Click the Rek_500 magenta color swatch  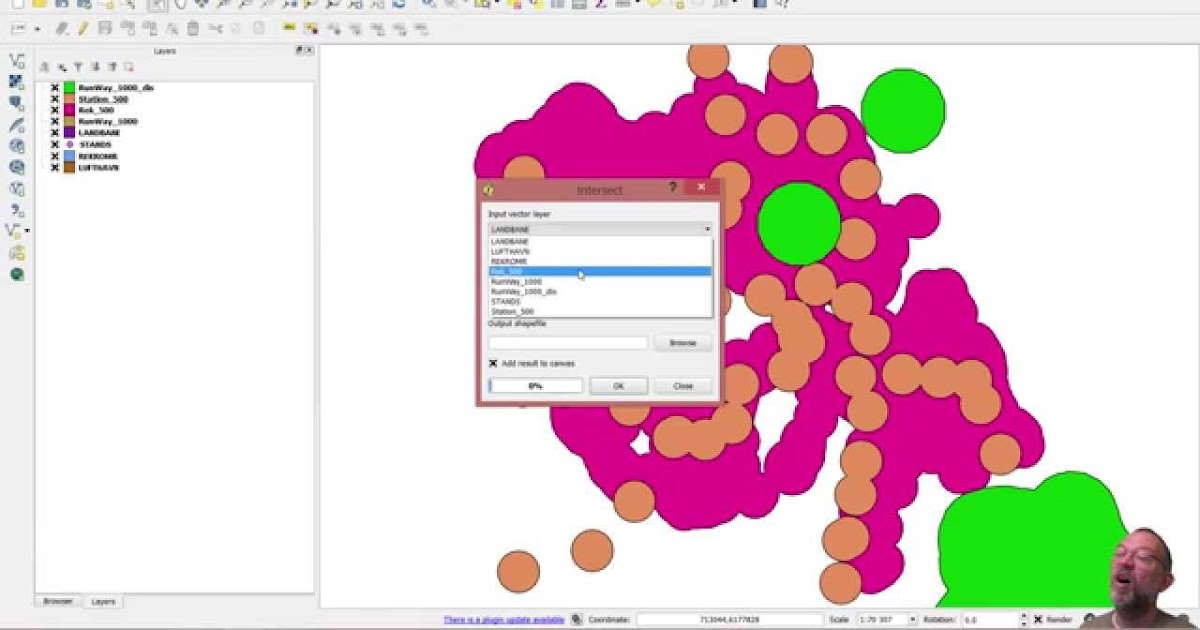click(x=69, y=110)
